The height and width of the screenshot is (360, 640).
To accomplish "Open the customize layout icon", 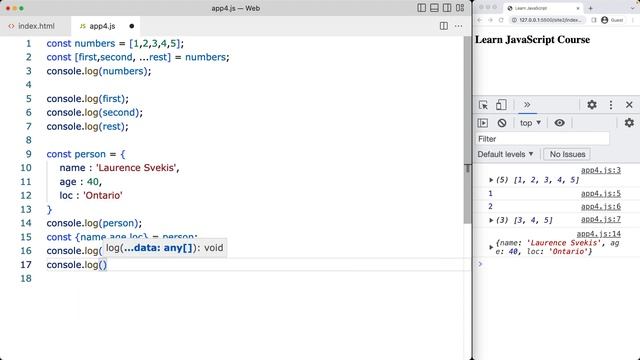I will tap(460, 8).
